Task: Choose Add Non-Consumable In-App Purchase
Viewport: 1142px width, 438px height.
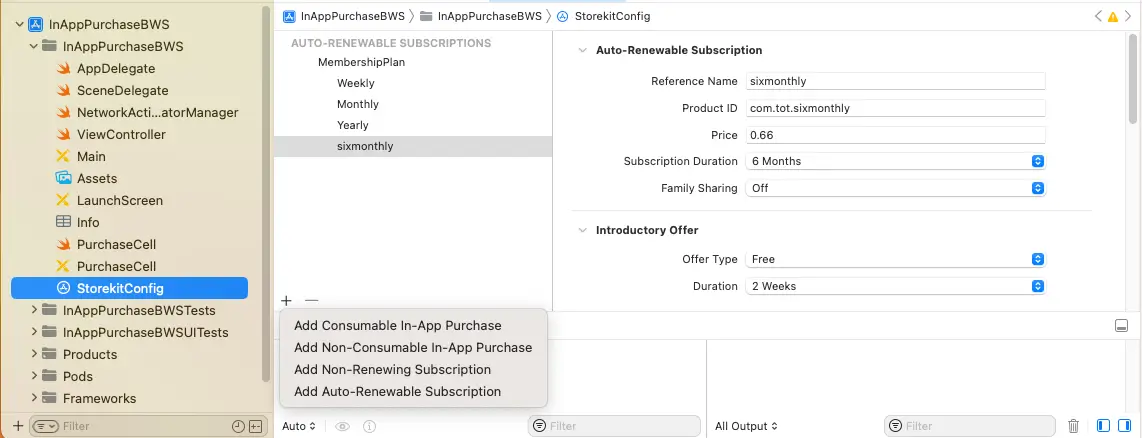Action: click(413, 348)
